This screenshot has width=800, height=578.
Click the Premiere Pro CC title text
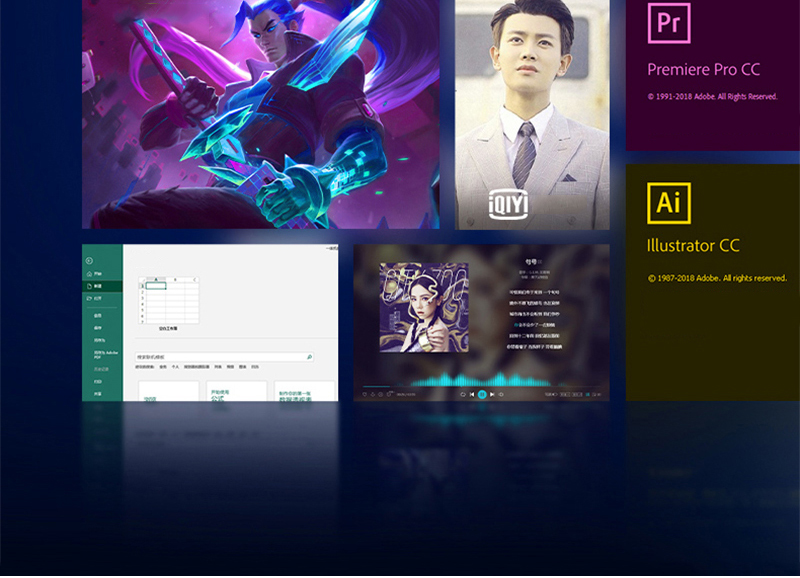(x=704, y=69)
